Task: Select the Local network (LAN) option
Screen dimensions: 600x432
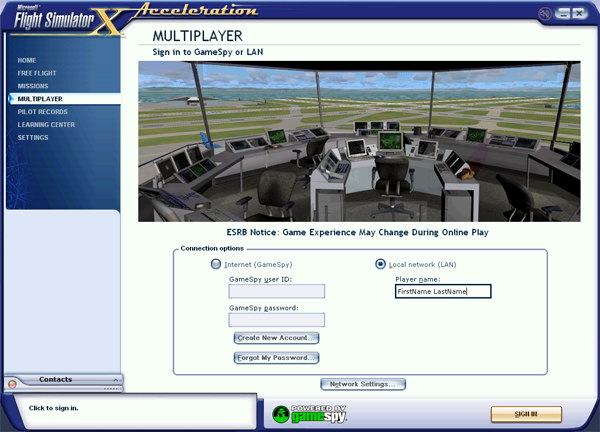Action: tap(380, 264)
